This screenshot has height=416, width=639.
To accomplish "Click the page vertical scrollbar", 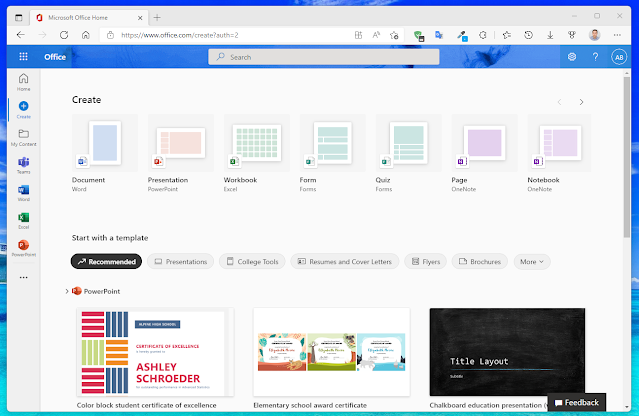I will [x=627, y=157].
